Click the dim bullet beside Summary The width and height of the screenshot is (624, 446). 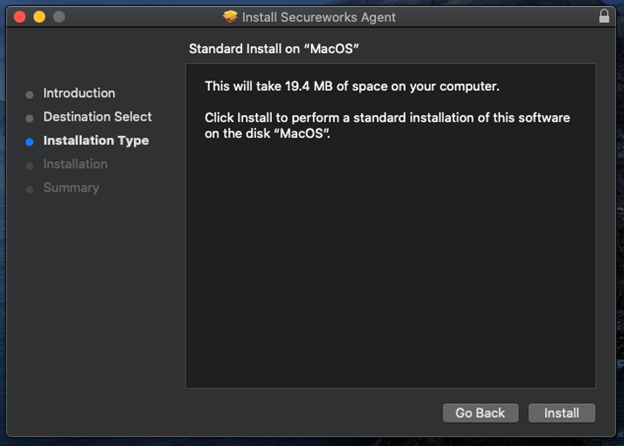tap(30, 189)
